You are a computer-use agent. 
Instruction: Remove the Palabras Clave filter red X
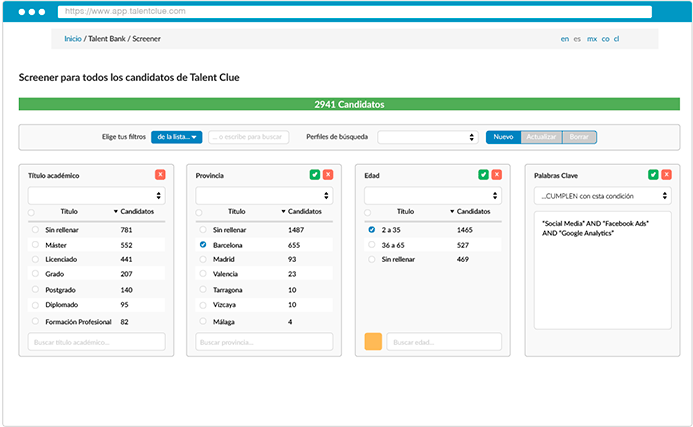coord(666,175)
